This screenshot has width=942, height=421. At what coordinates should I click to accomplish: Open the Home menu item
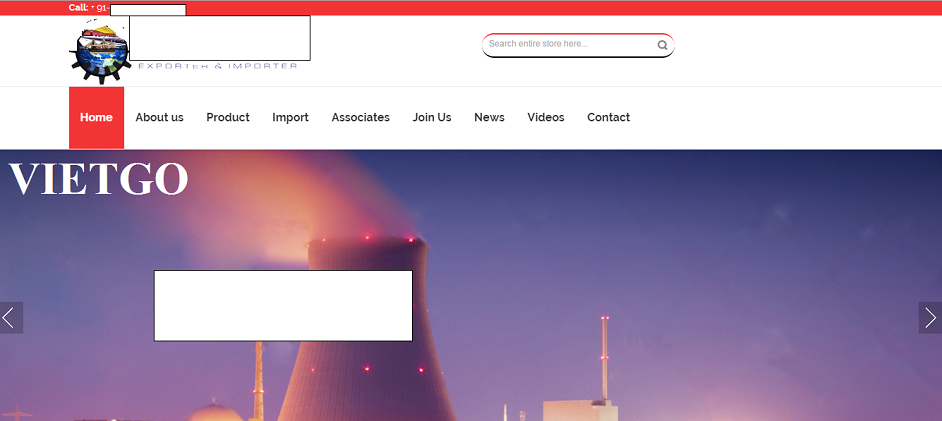[96, 118]
